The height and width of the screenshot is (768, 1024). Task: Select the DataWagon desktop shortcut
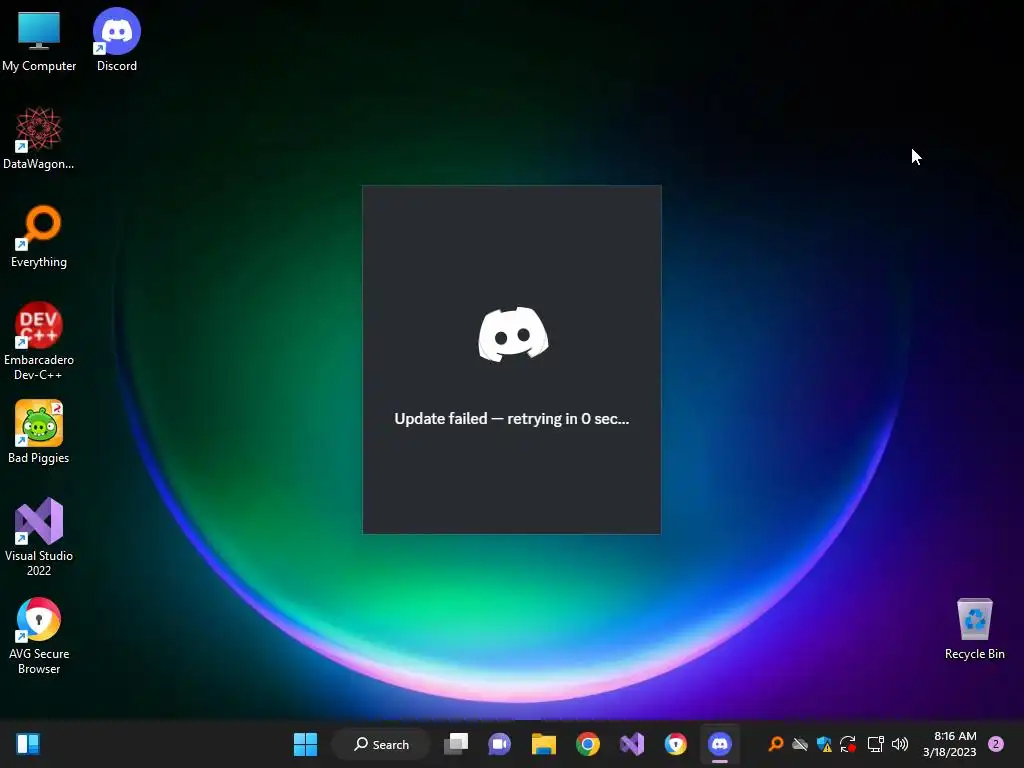[39, 138]
